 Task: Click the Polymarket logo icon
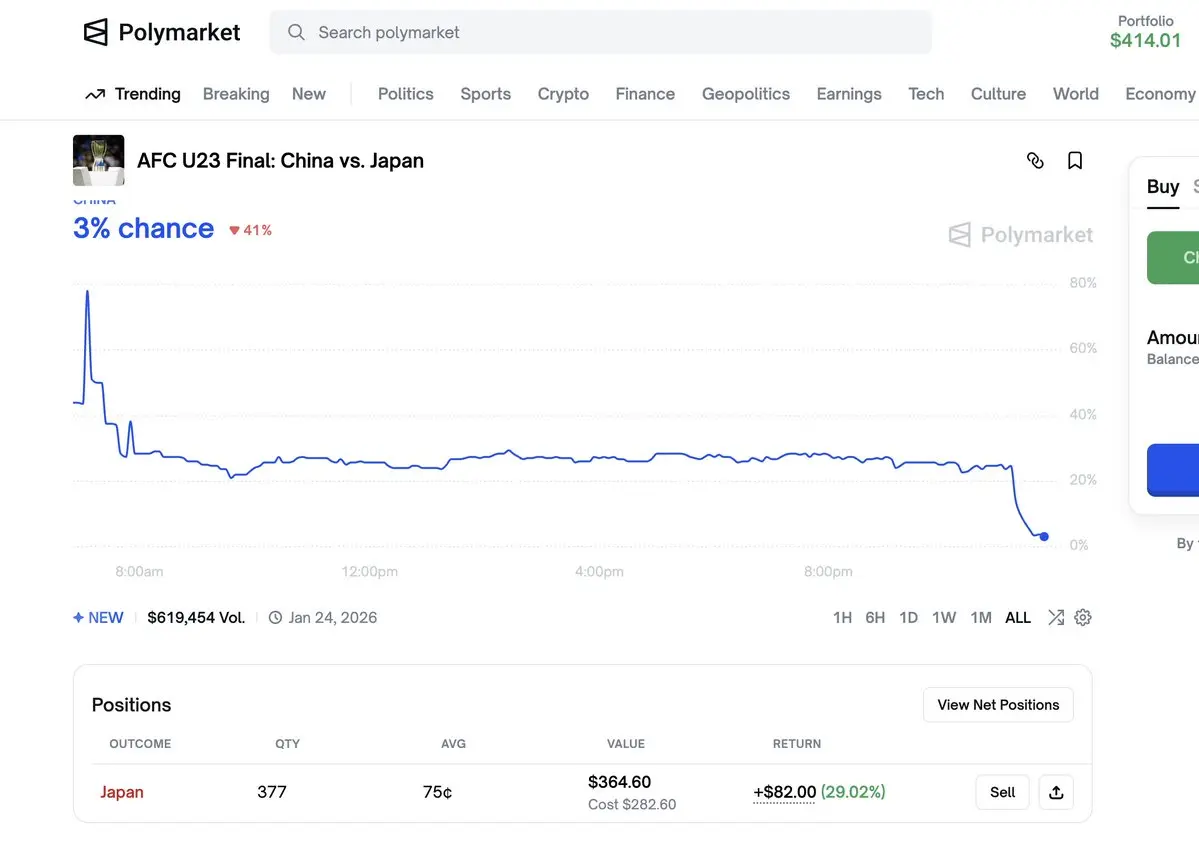(95, 32)
